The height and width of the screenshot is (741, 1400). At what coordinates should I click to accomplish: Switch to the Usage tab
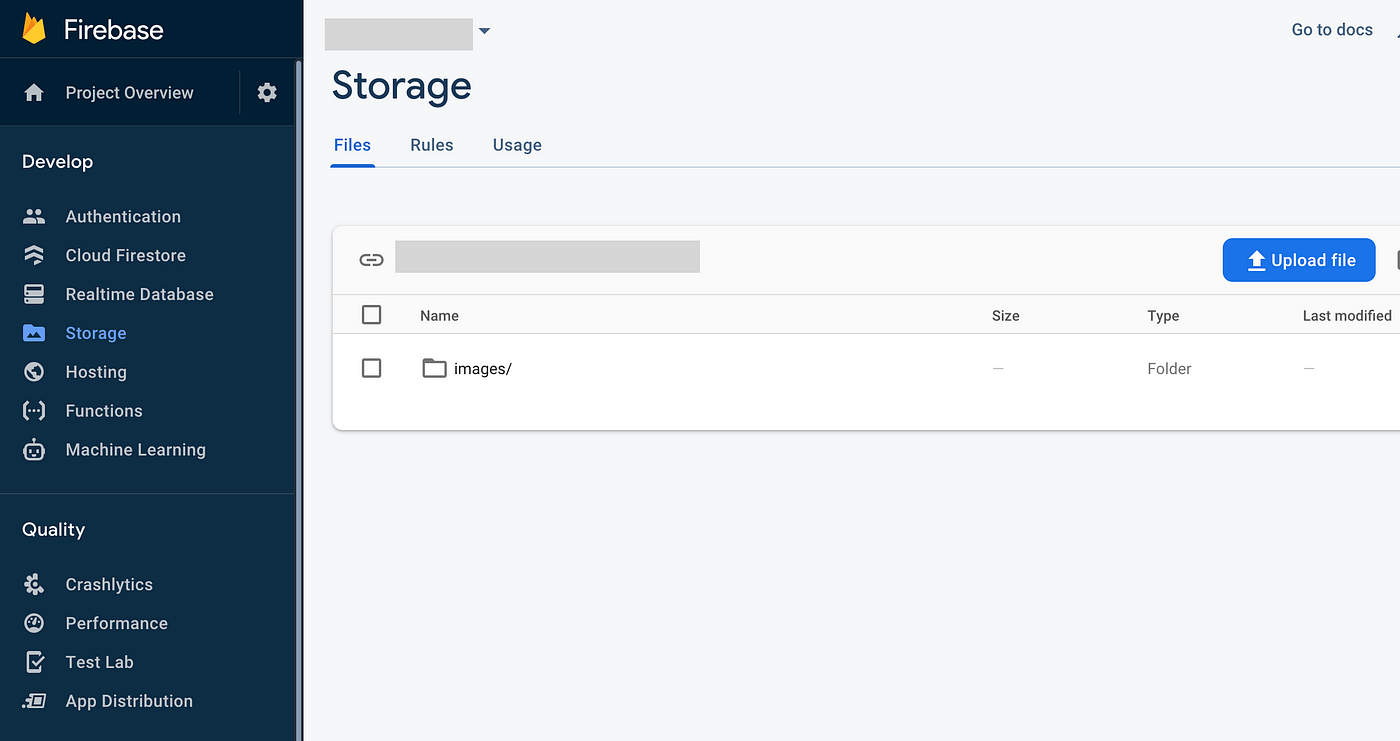[x=517, y=145]
